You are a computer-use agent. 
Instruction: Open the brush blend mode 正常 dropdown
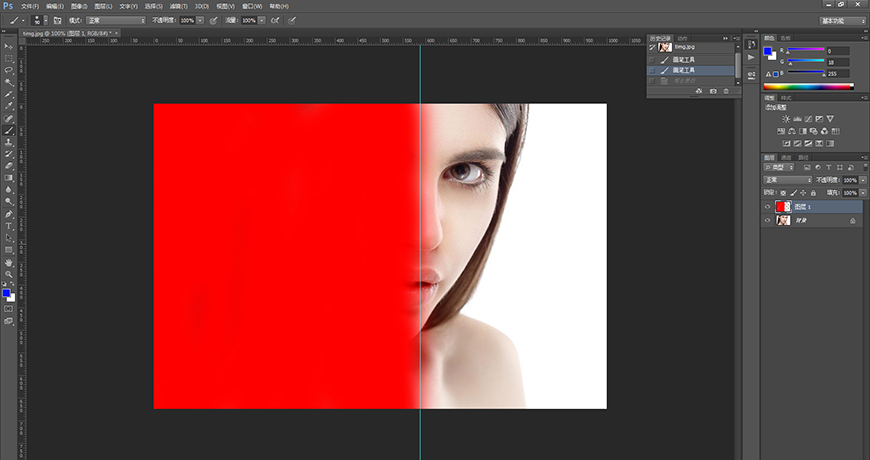(115, 20)
